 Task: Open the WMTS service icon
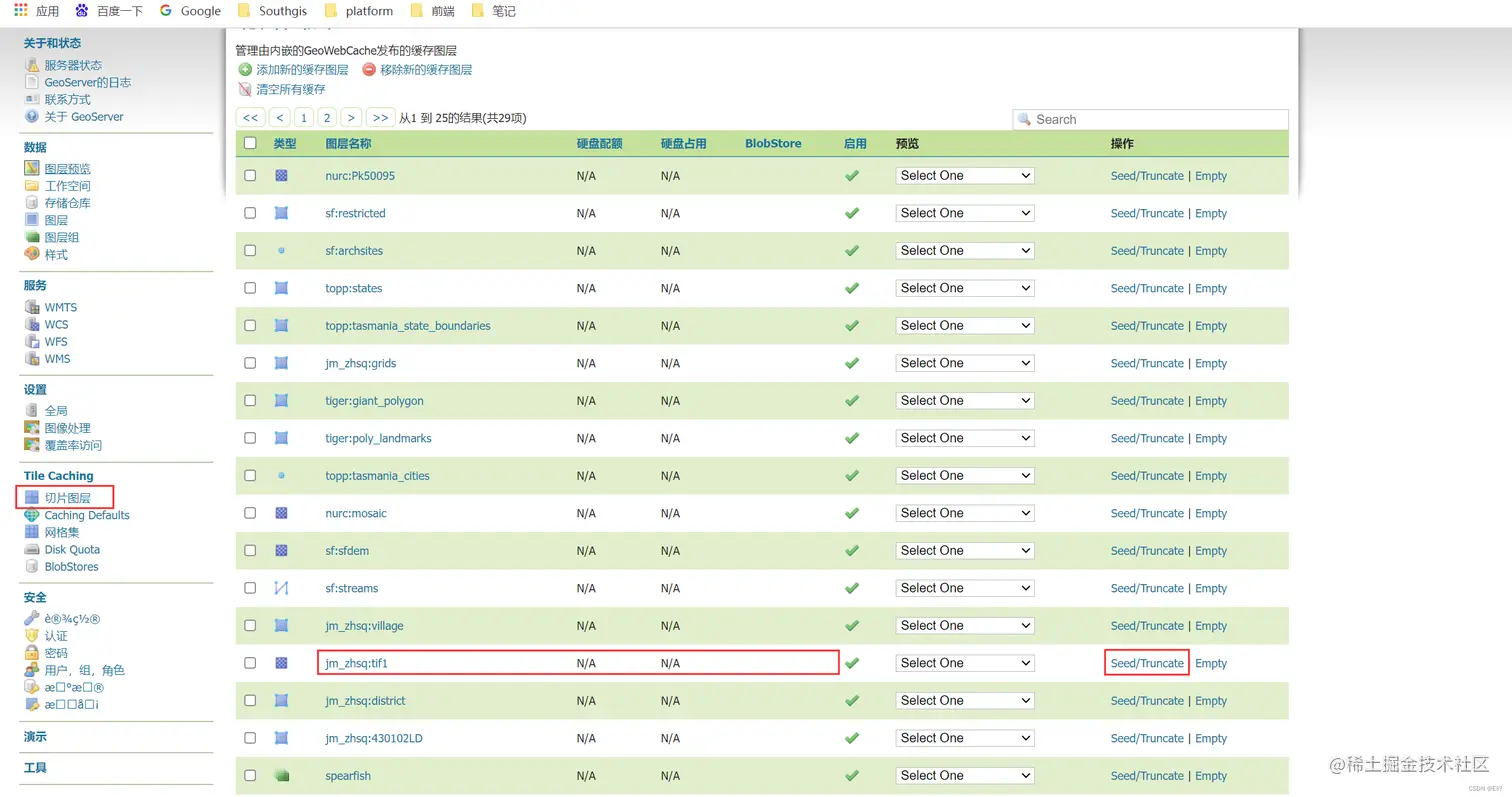(32, 307)
